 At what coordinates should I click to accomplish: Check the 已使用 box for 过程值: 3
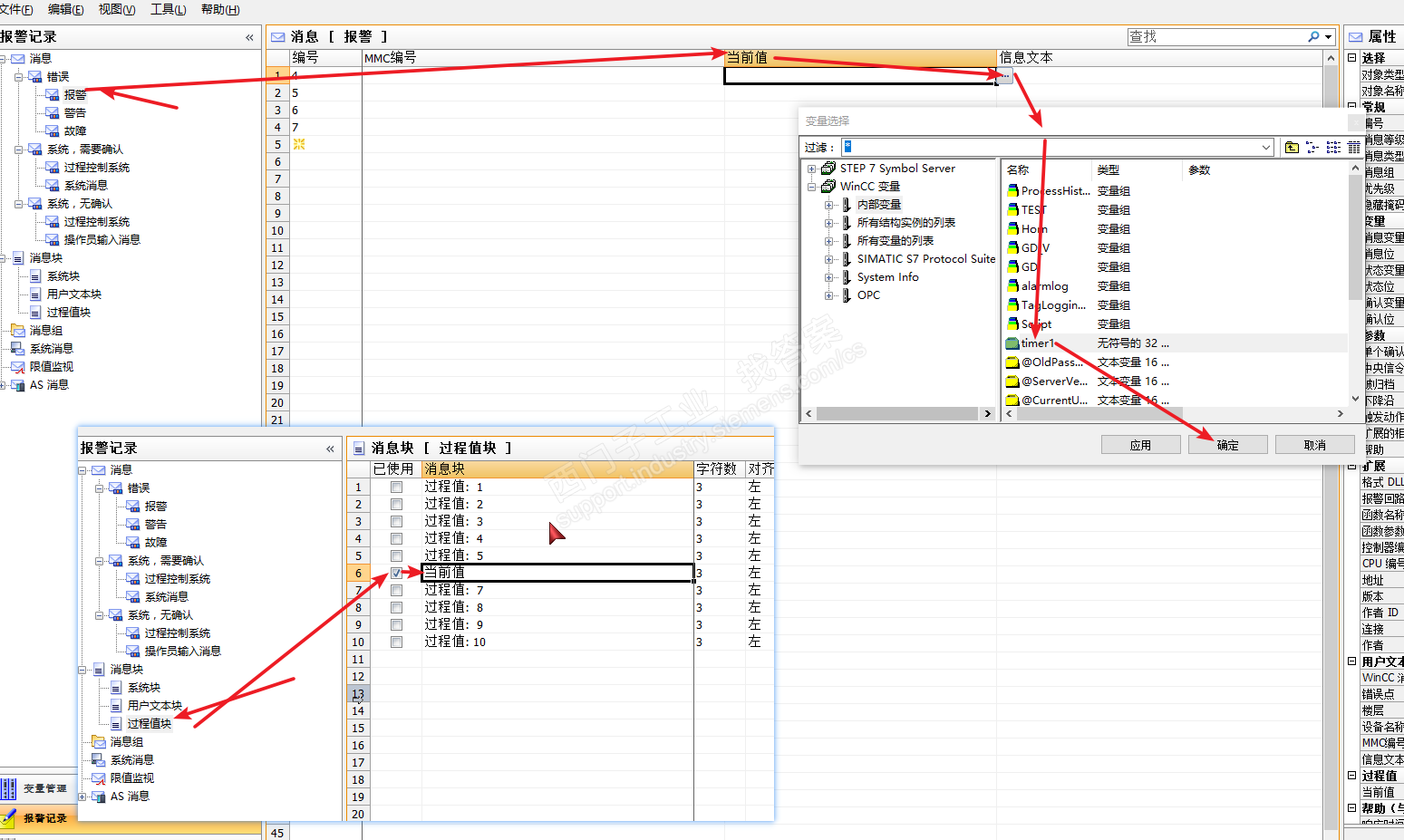(x=396, y=522)
